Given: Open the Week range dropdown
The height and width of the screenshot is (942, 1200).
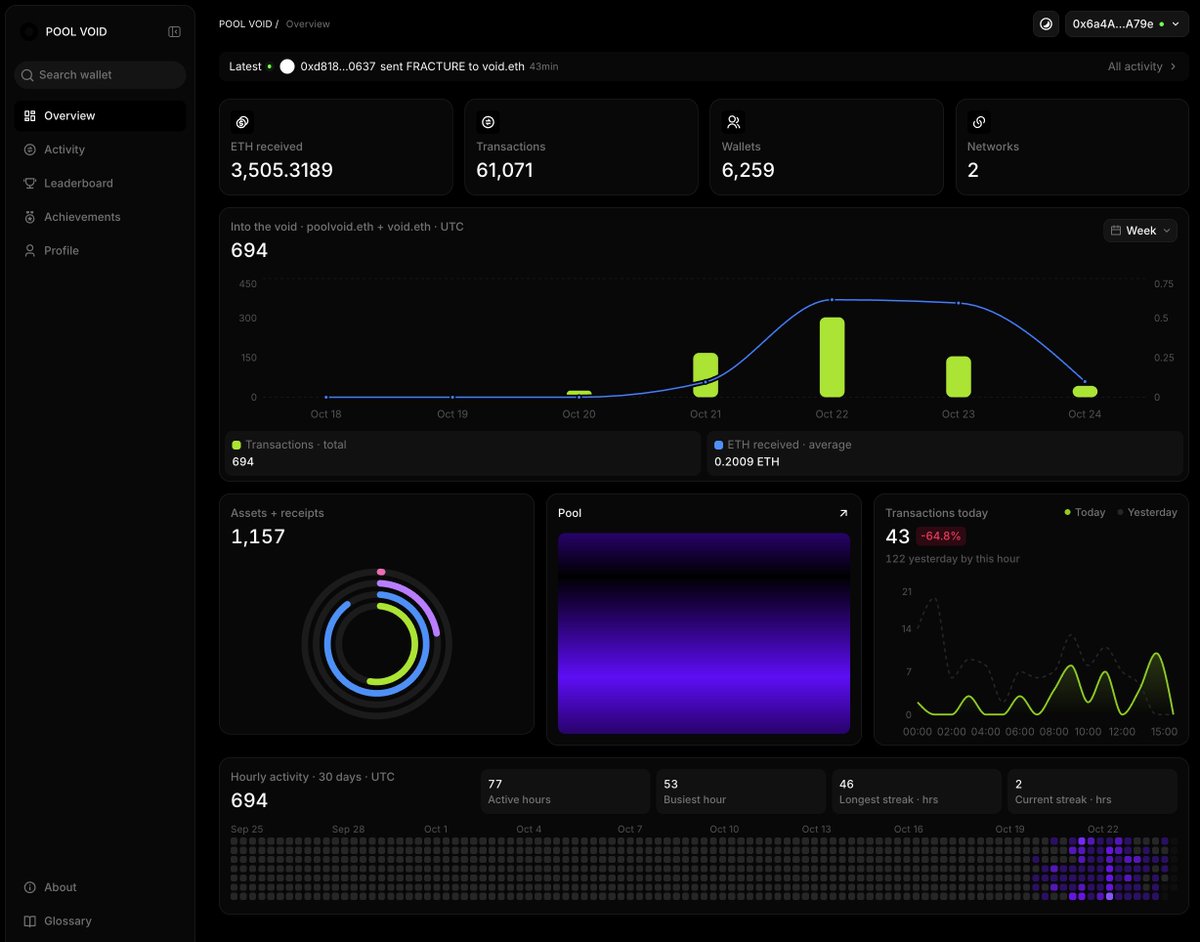Looking at the screenshot, I should (x=1140, y=231).
